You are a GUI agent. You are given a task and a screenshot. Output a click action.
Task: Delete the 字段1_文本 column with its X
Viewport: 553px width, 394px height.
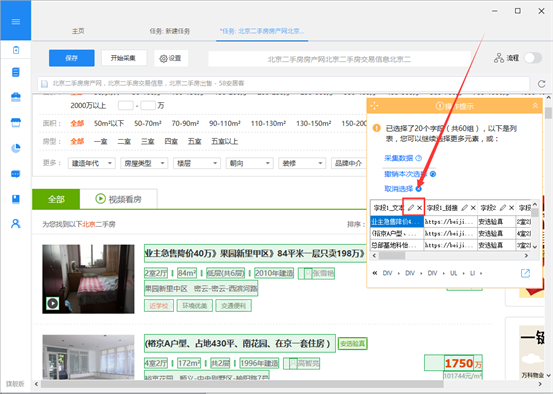pyautogui.click(x=419, y=208)
